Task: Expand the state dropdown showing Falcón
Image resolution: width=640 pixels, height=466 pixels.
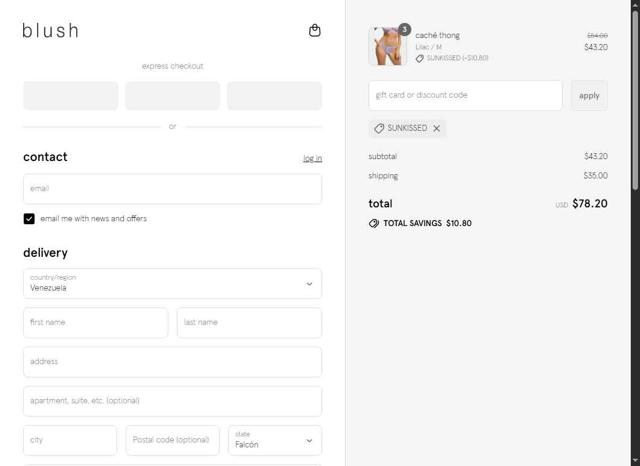Action: [x=275, y=440]
